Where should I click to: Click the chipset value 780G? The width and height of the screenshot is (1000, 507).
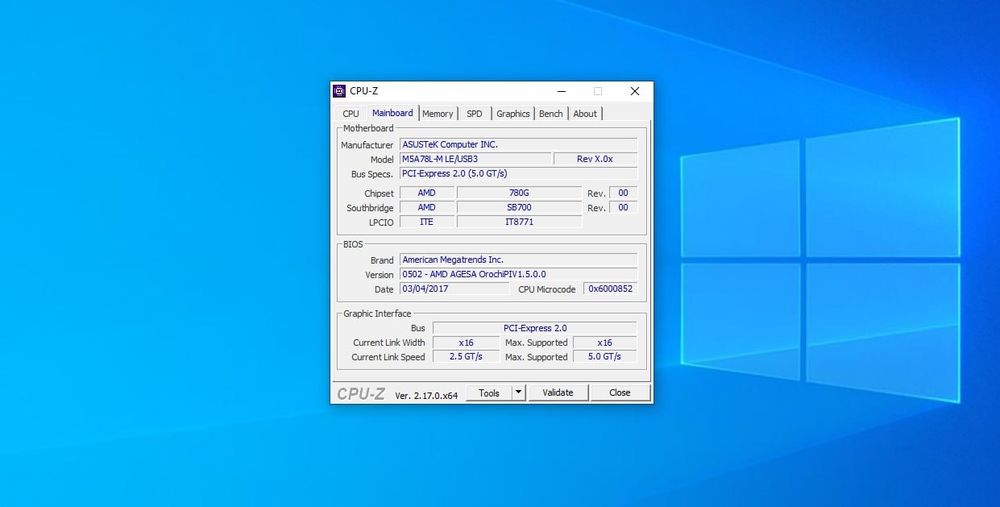point(519,193)
